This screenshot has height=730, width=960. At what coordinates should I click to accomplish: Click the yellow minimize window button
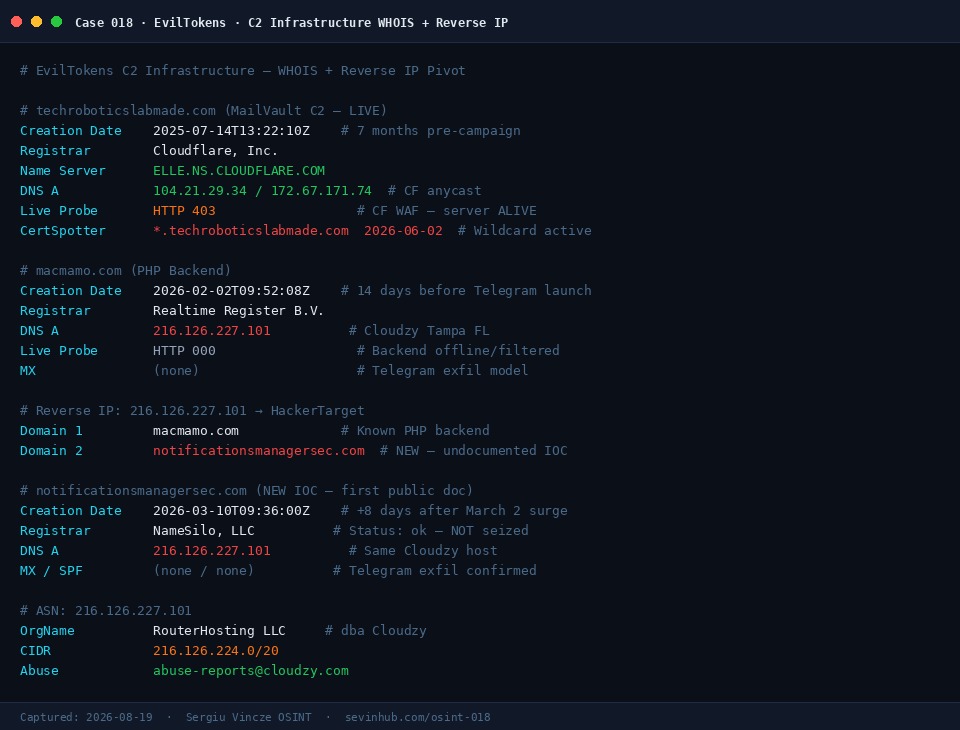(37, 22)
